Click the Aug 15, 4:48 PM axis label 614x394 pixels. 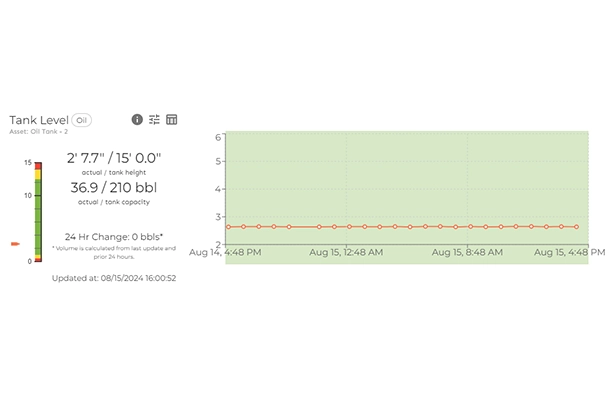pos(570,253)
